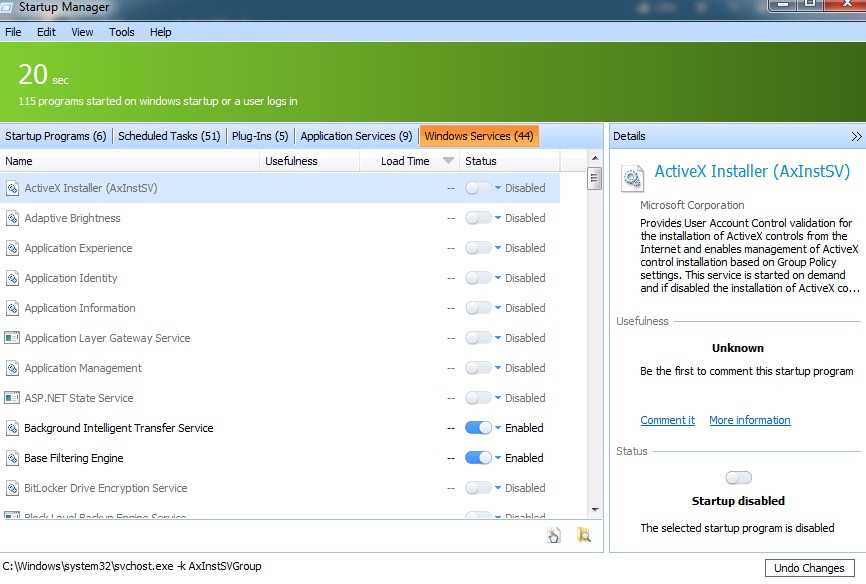Click the Application Layer Gateway Service icon
866x584 pixels.
click(x=12, y=338)
